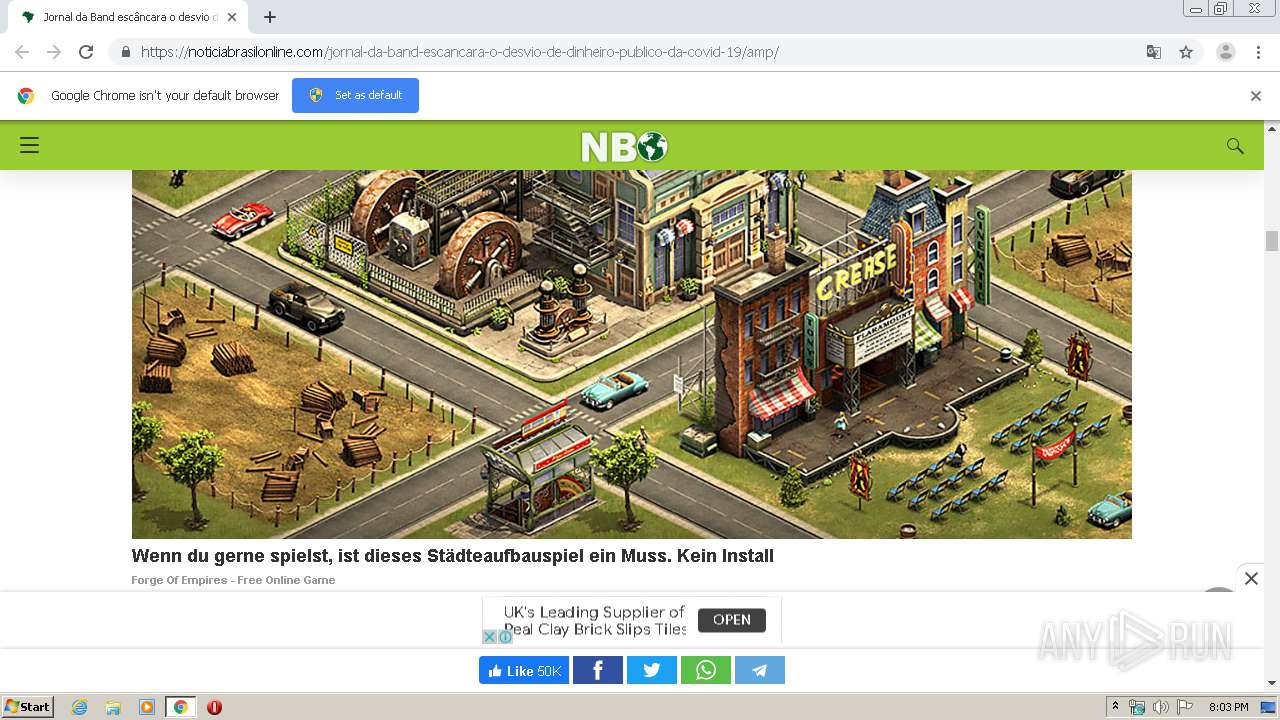Viewport: 1280px width, 720px height.
Task: Open the volume tray icon
Action: click(x=1160, y=707)
